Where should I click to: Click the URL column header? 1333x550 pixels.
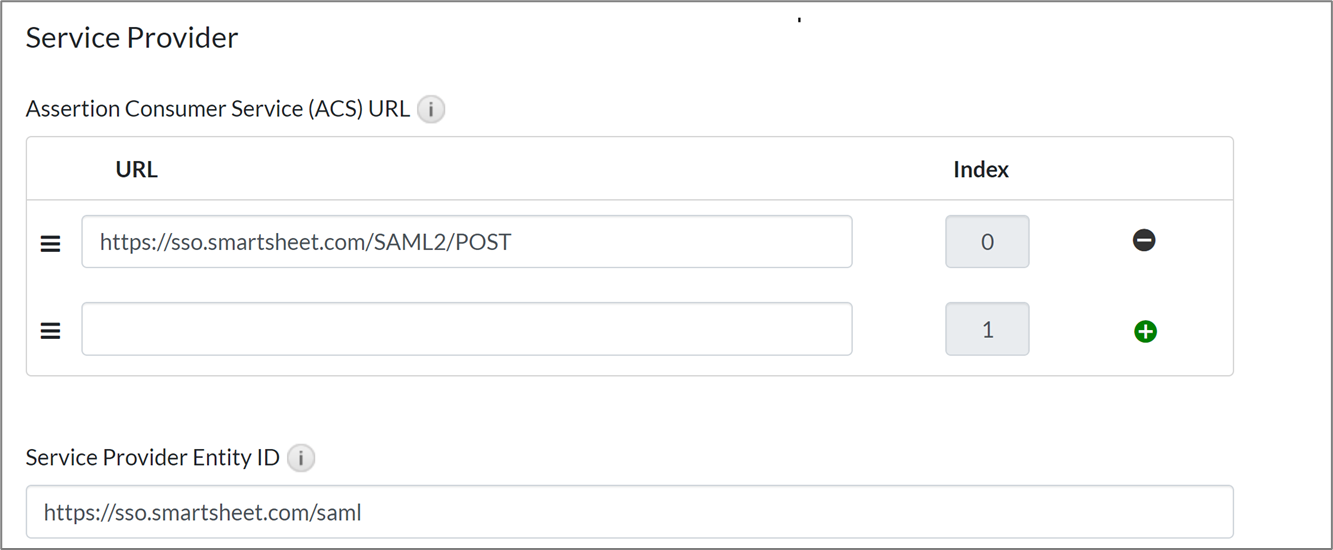click(x=136, y=170)
